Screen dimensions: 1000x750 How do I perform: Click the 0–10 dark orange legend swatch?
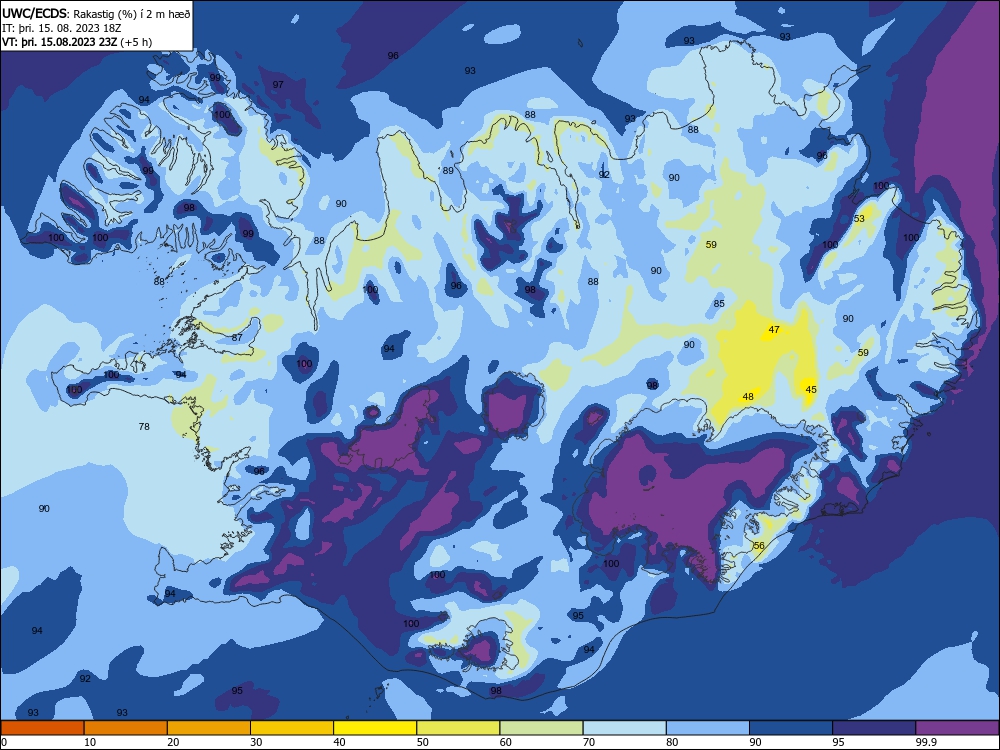pyautogui.click(x=42, y=728)
